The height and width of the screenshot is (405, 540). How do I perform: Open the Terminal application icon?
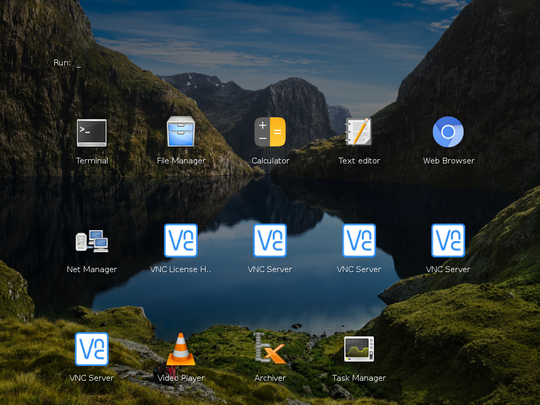92,133
